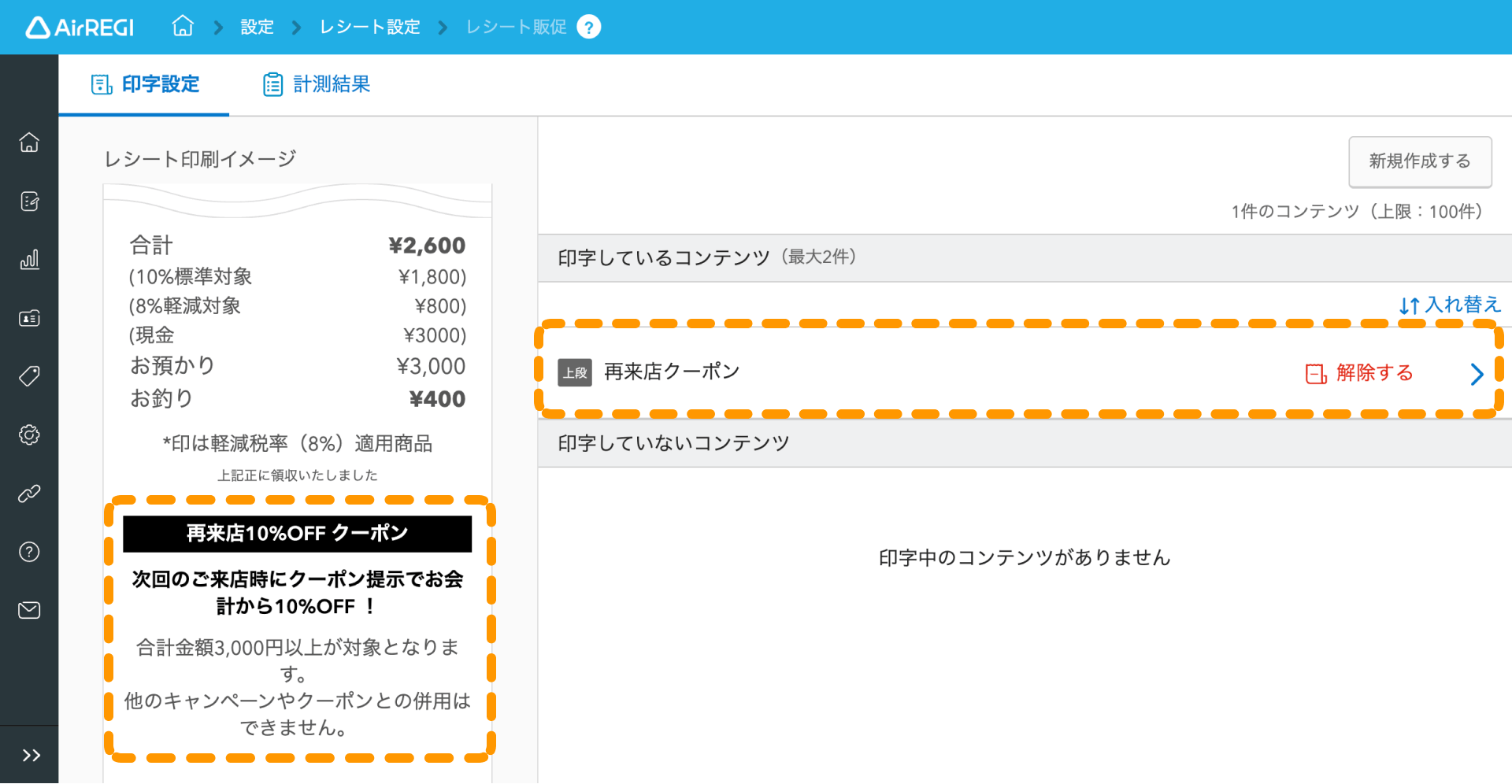Click the 入れ替え up-down arrows icon
The width and height of the screenshot is (1512, 784).
pos(1409,305)
